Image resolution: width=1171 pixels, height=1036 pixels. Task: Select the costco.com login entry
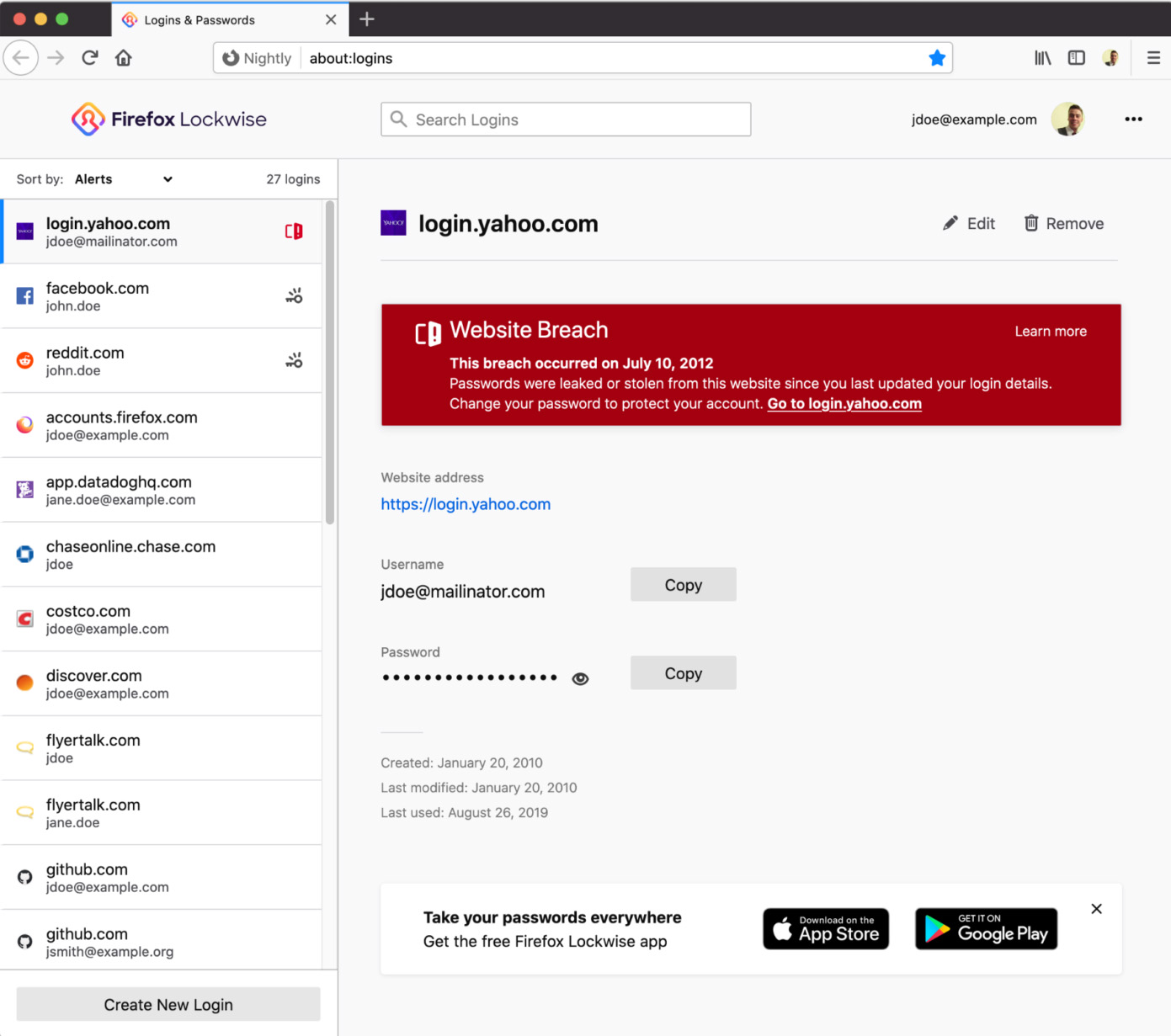pos(162,619)
